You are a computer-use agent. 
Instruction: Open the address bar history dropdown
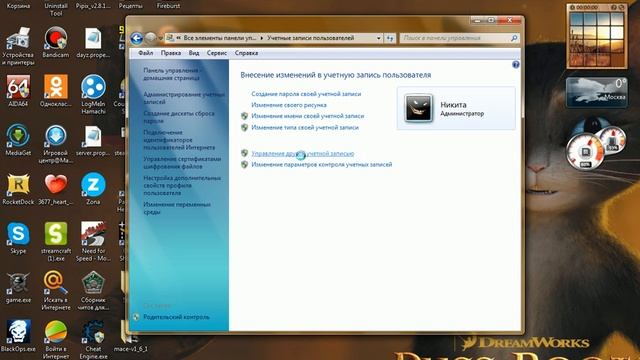coord(379,38)
